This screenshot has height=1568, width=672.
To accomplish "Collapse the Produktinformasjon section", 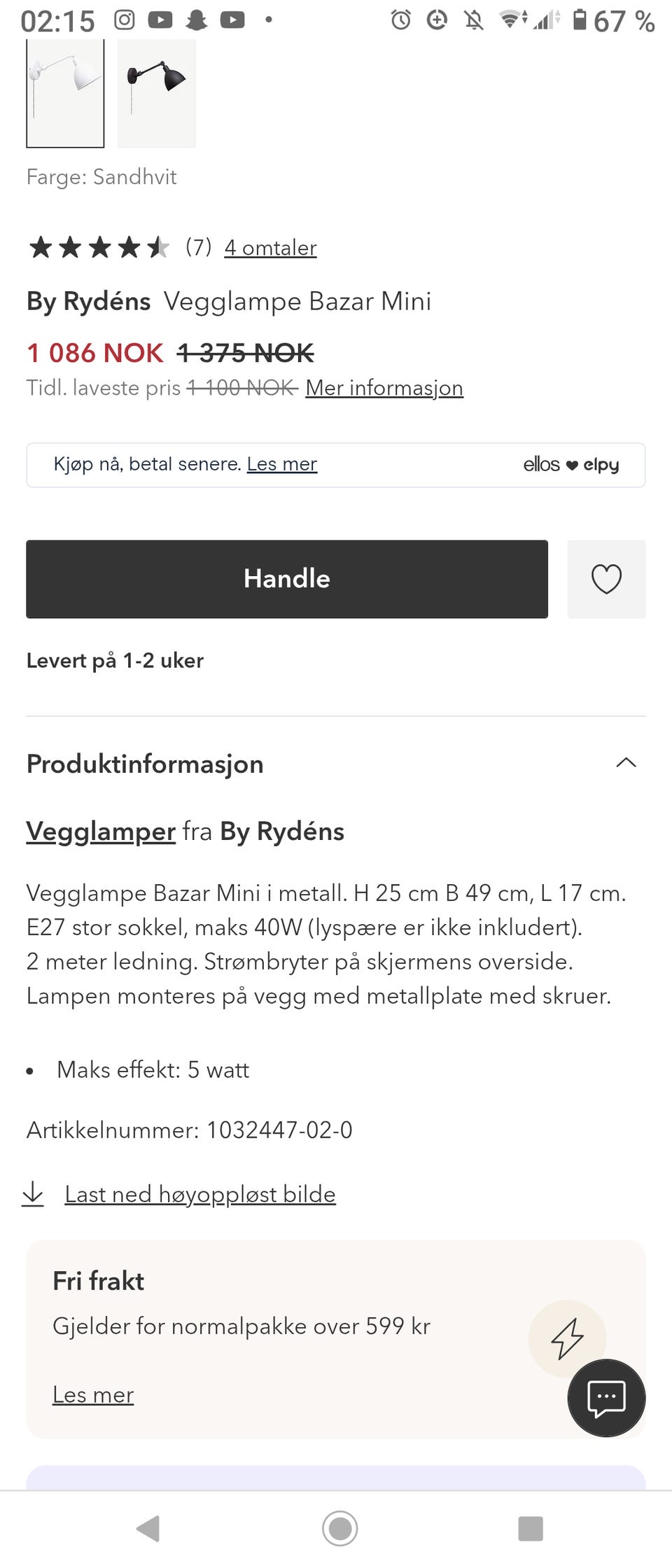I will [x=626, y=763].
